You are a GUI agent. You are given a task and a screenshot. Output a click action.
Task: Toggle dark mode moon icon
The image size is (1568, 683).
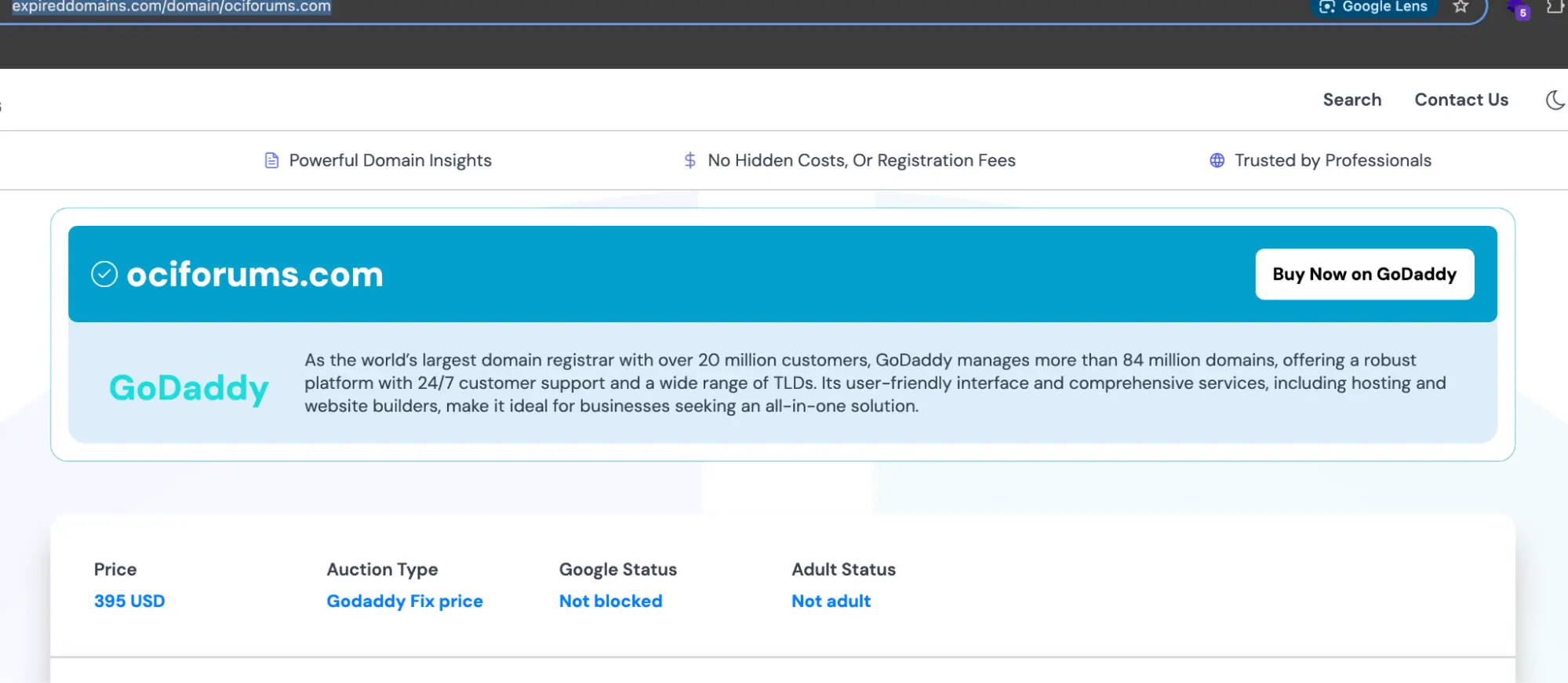click(x=1555, y=100)
